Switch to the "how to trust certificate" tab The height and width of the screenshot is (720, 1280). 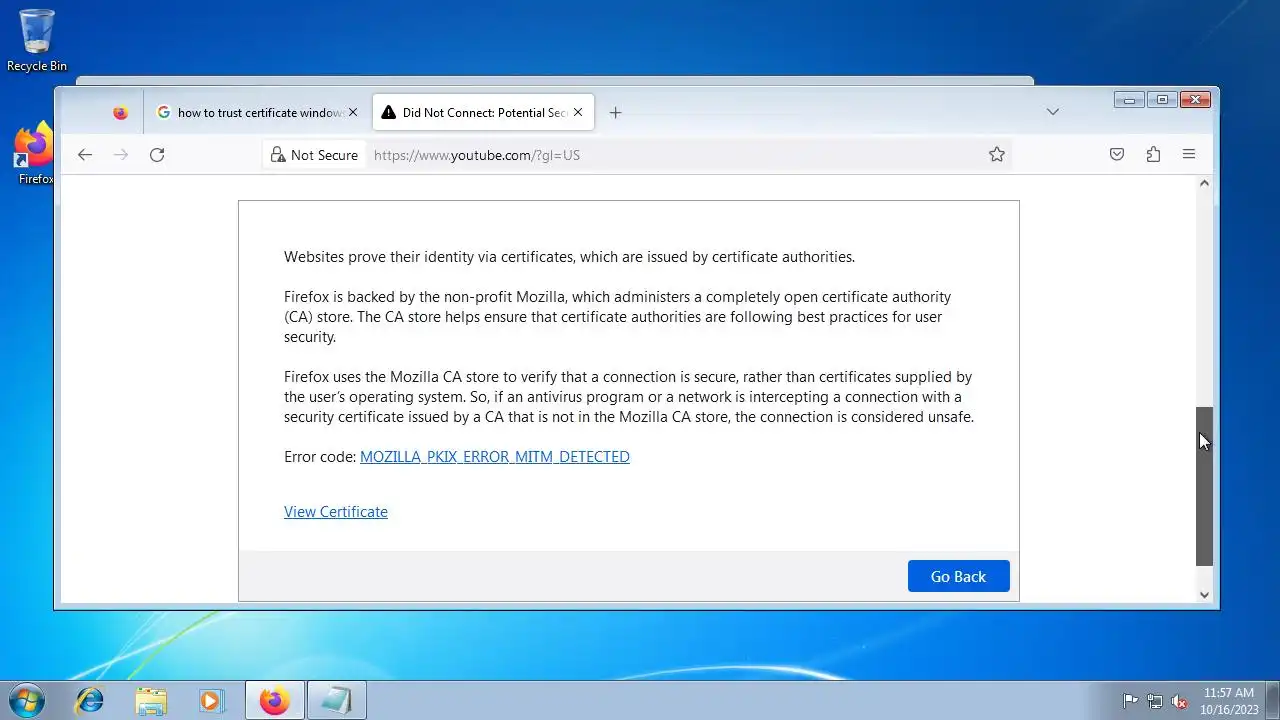click(256, 113)
